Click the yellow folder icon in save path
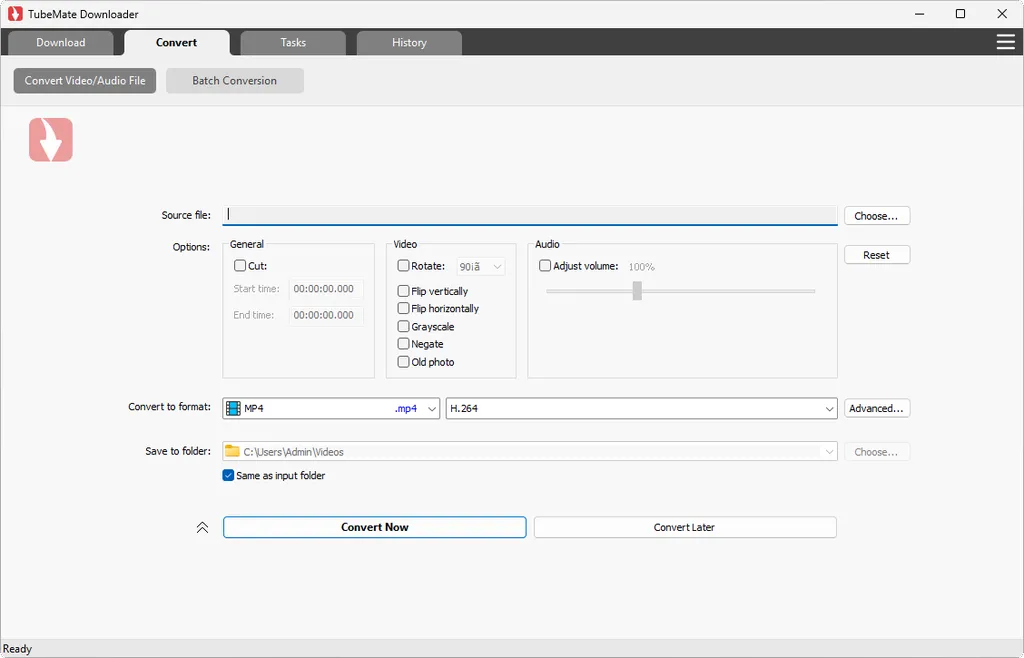Screen dimensions: 1024x658 [232, 451]
